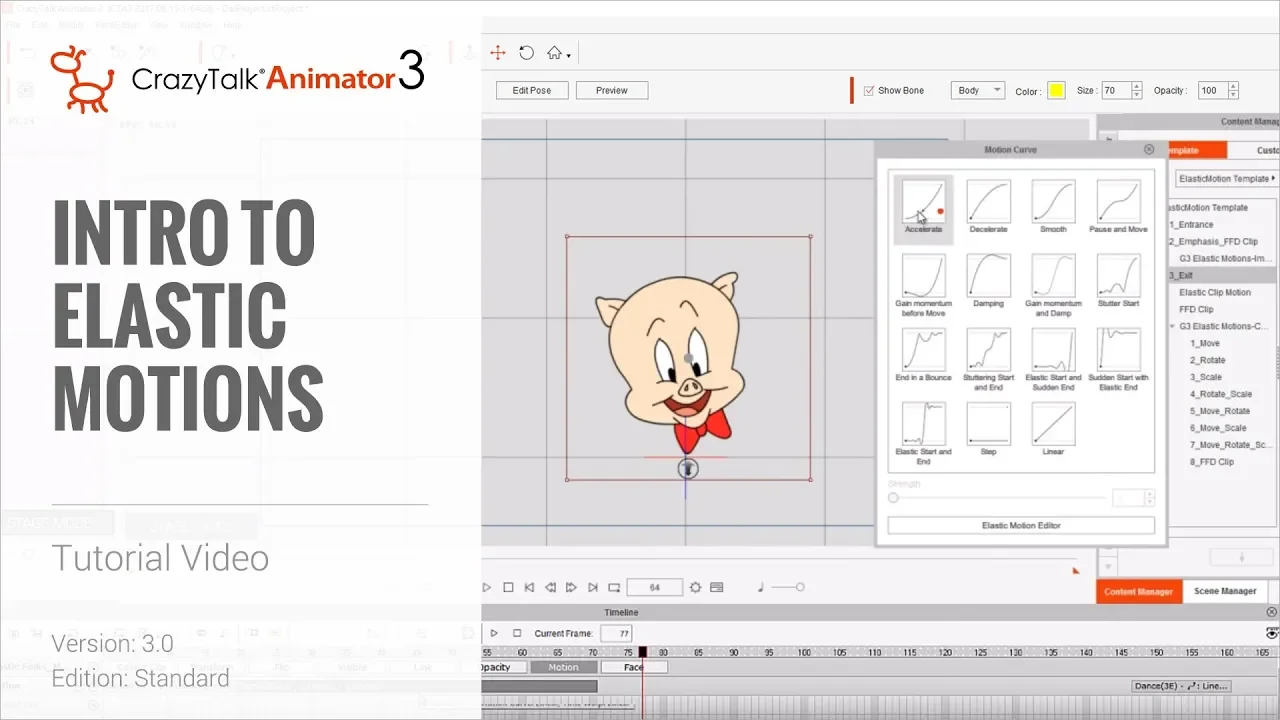Jump to the last frame
Image resolution: width=1280 pixels, height=720 pixels.
tap(593, 588)
